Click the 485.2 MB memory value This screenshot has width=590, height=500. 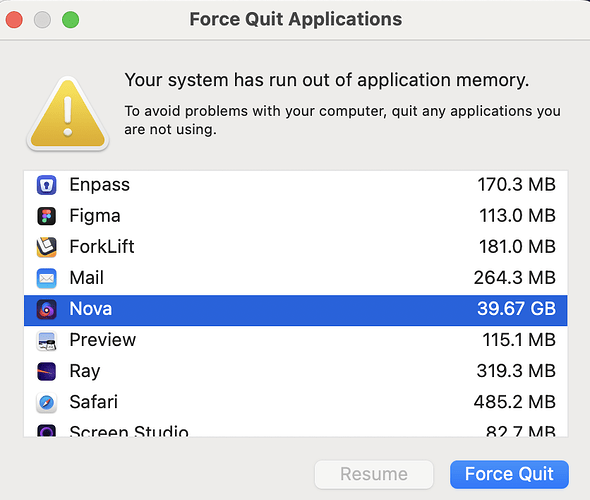(x=515, y=402)
